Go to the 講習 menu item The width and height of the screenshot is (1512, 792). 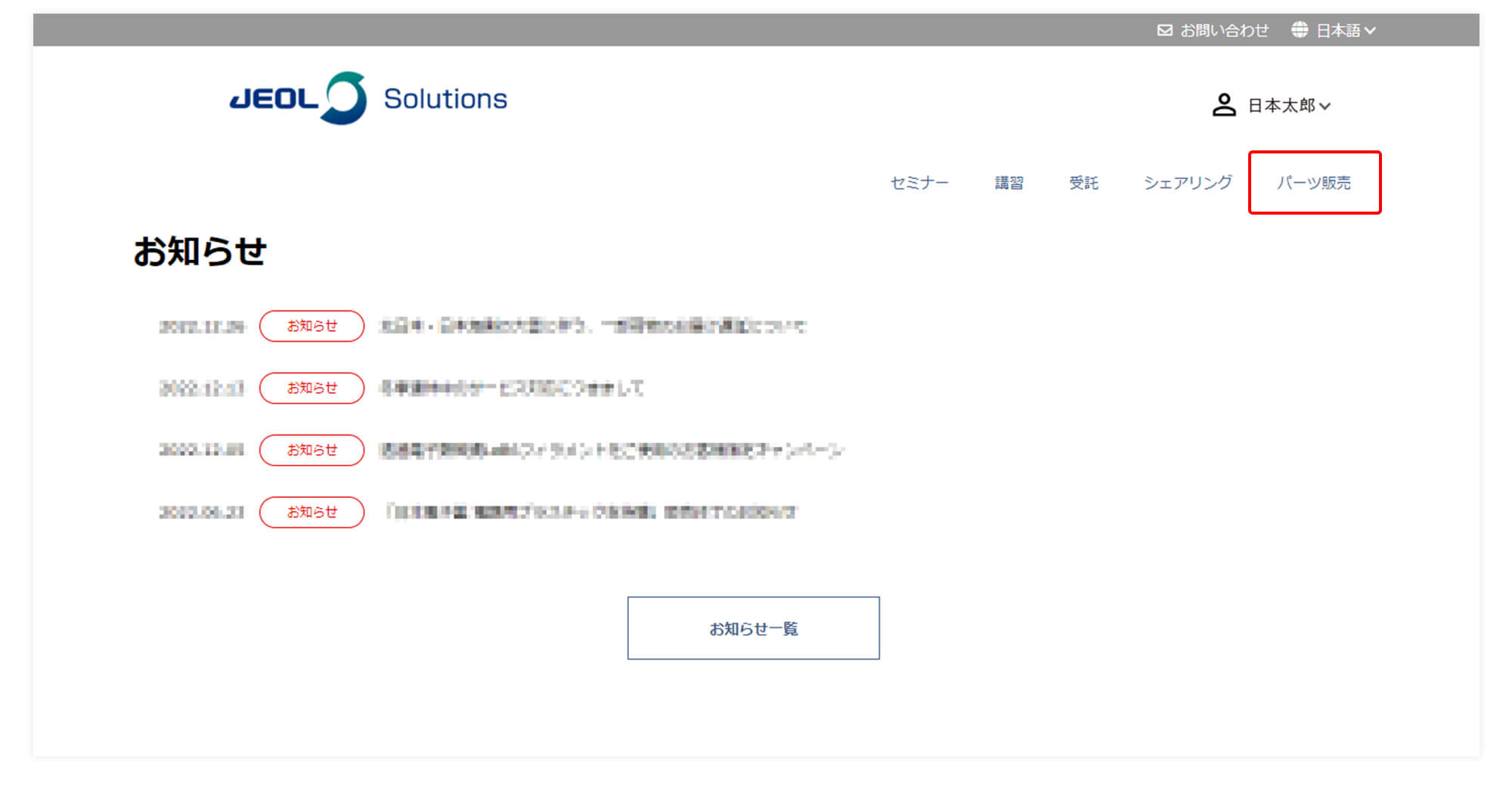coord(1009,183)
